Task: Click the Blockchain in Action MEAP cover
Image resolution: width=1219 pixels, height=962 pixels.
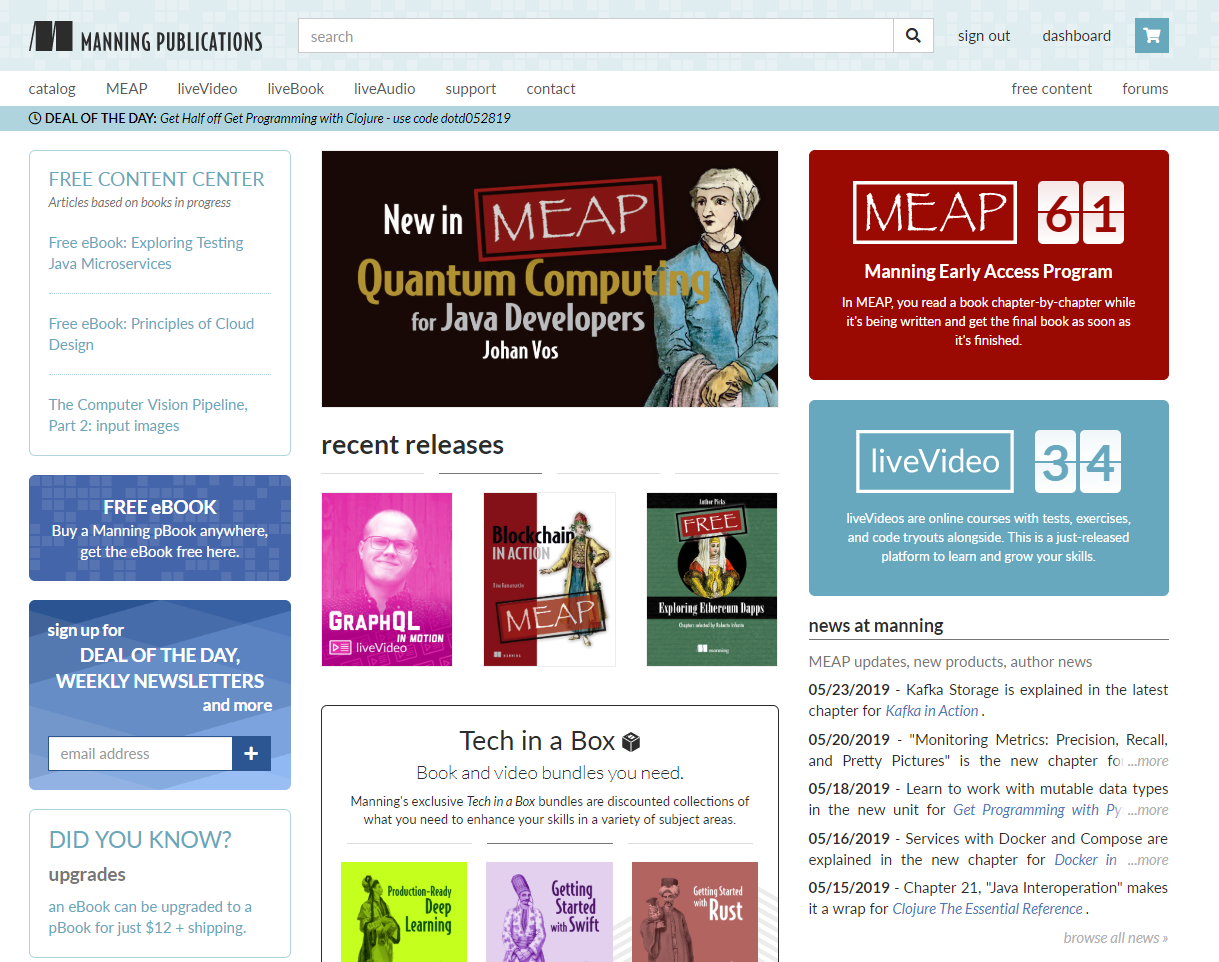Action: [x=549, y=578]
